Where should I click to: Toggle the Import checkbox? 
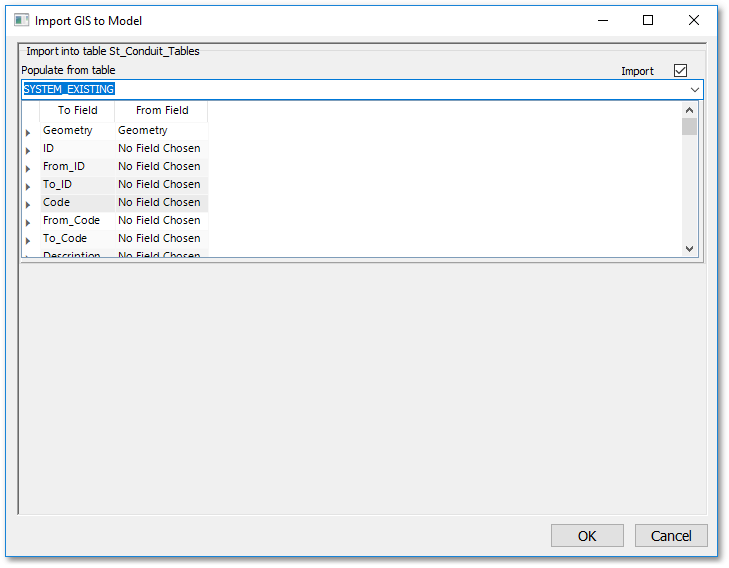[680, 71]
